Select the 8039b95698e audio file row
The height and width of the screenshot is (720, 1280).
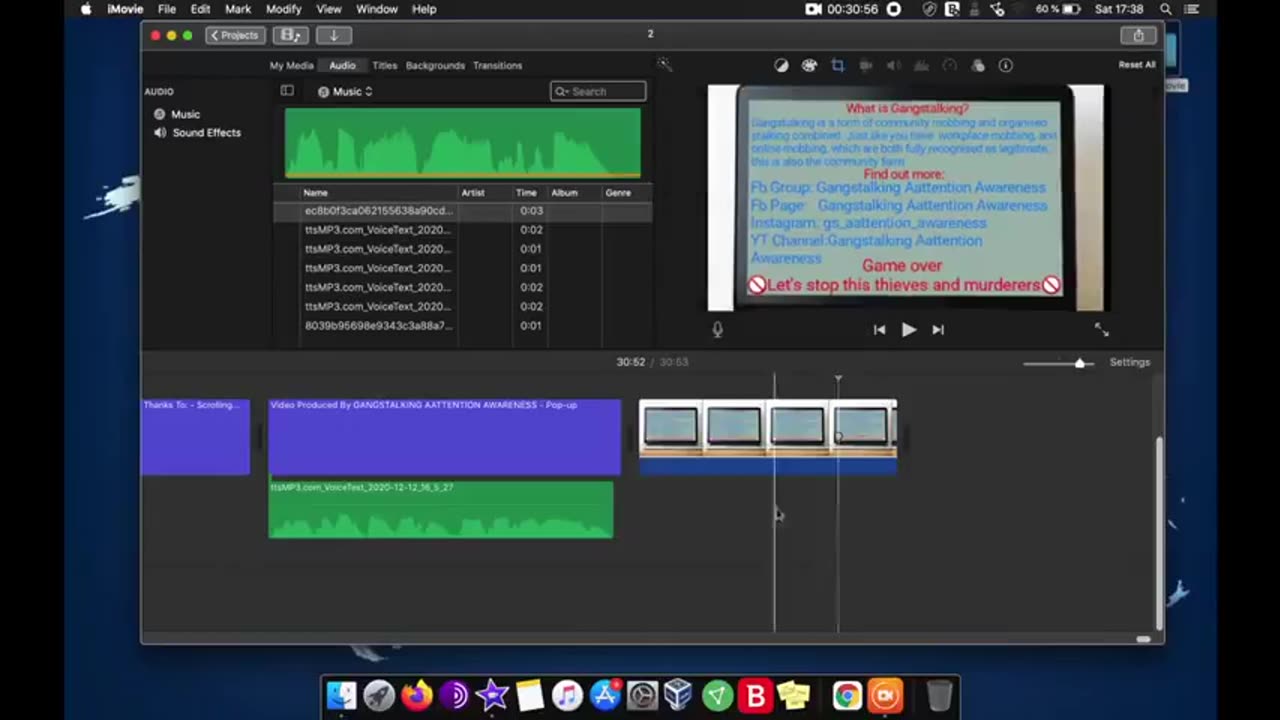tap(463, 326)
